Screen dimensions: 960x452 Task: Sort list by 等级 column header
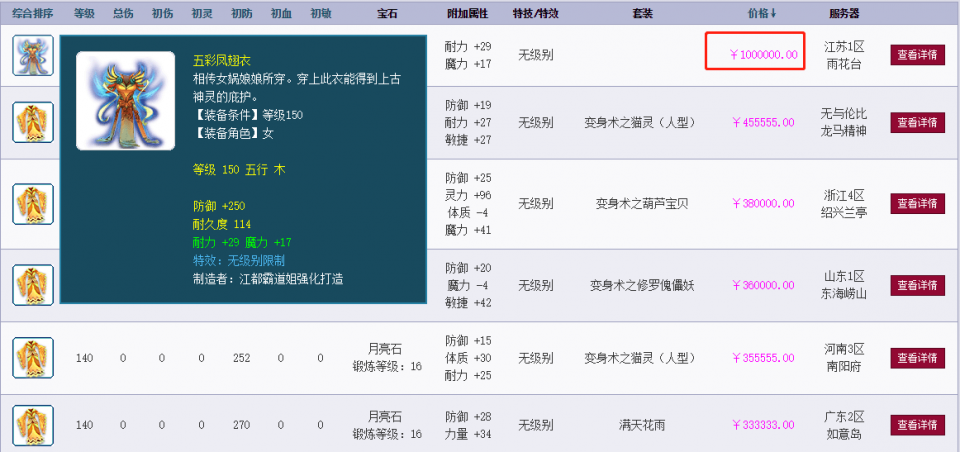[84, 13]
